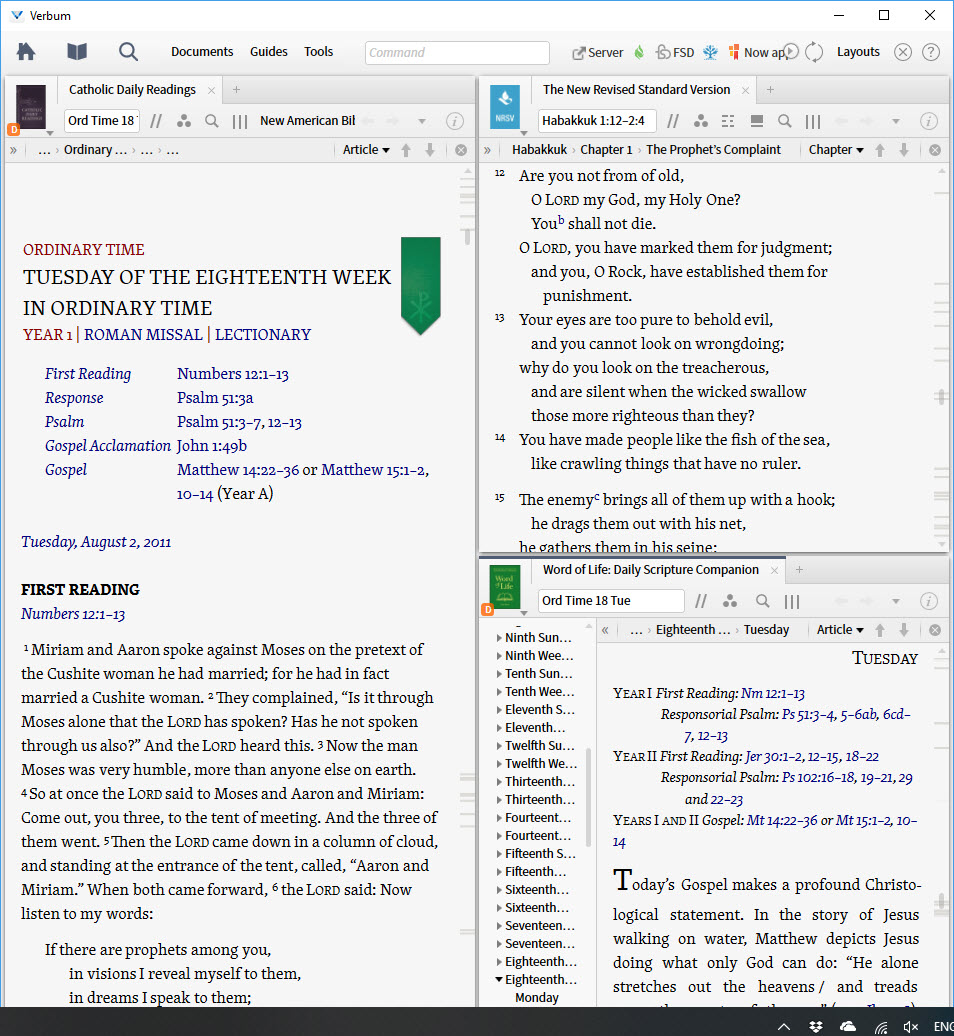Show table of contents pane in NRSV panel

point(487,151)
